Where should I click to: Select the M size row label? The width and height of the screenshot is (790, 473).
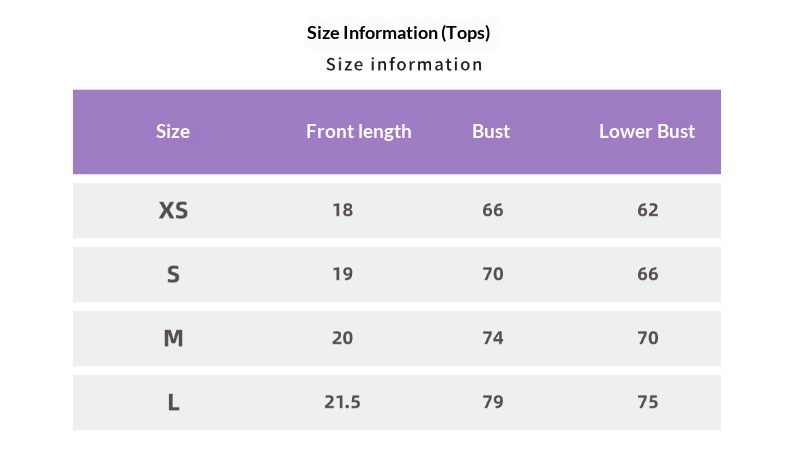173,338
